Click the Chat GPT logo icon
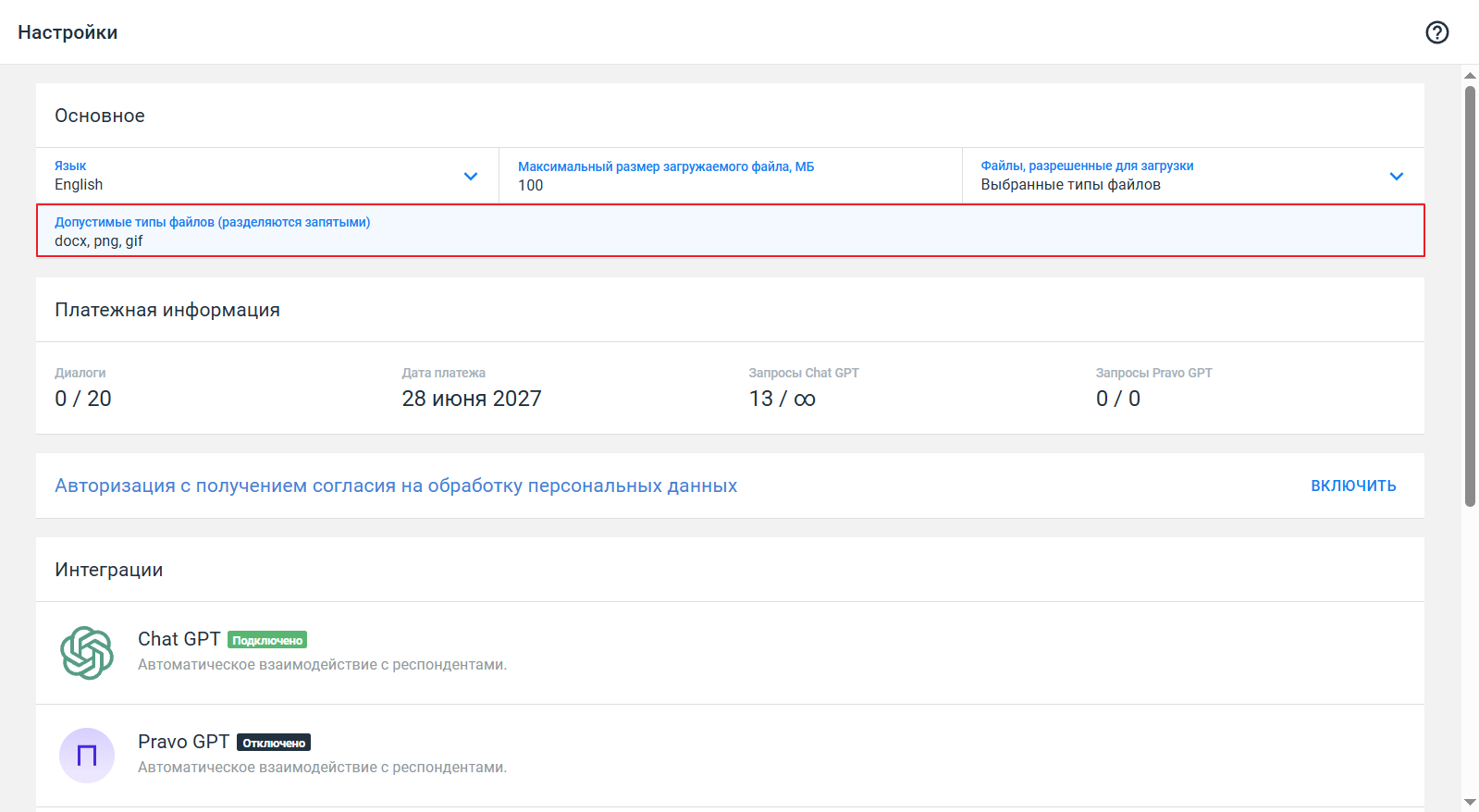 click(87, 653)
